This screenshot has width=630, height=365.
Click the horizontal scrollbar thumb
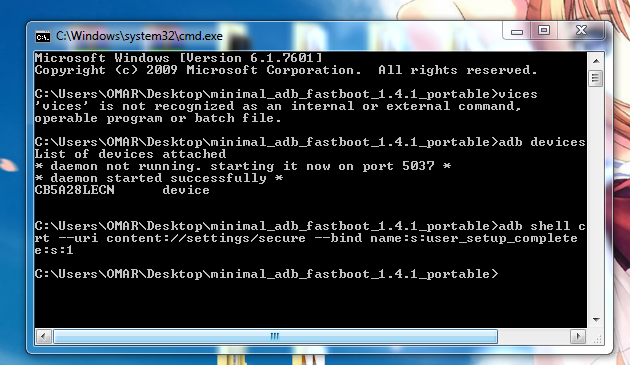click(x=275, y=336)
